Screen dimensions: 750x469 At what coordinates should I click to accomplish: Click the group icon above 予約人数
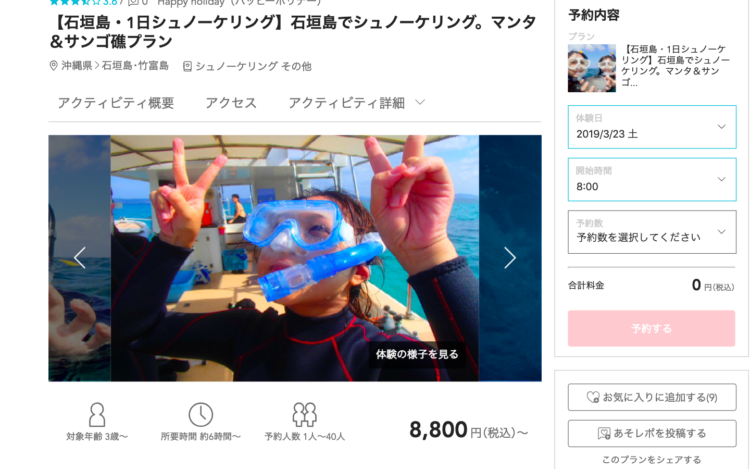click(x=304, y=414)
